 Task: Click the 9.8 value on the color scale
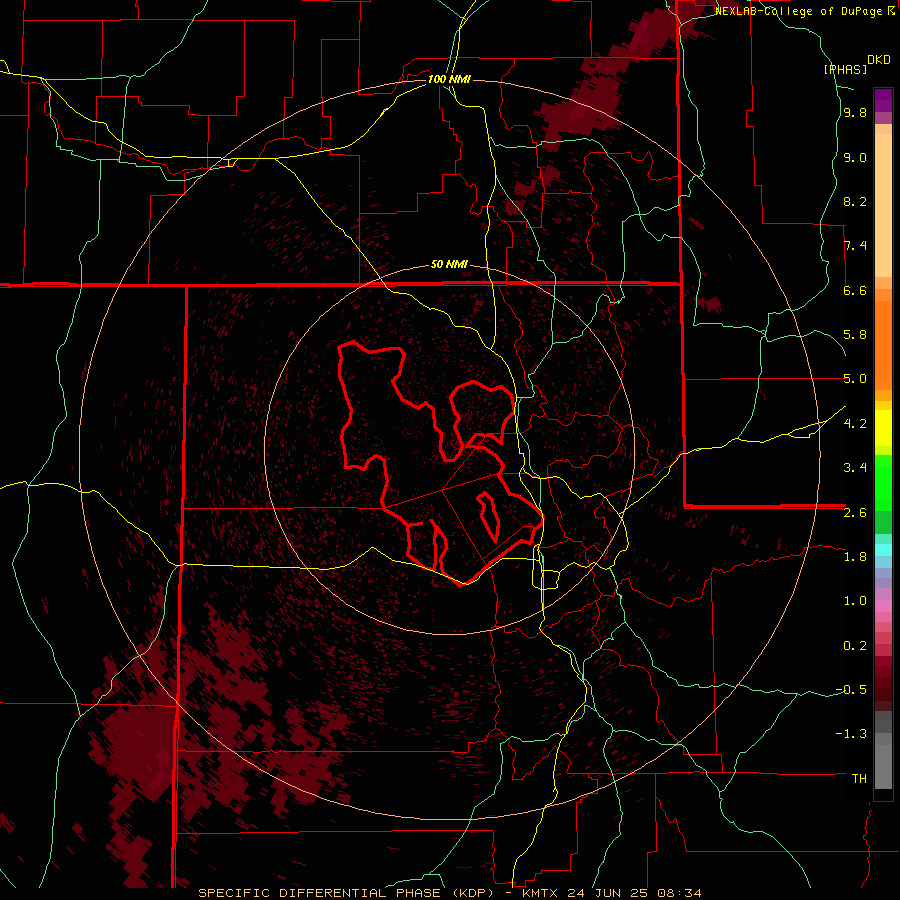(x=855, y=113)
